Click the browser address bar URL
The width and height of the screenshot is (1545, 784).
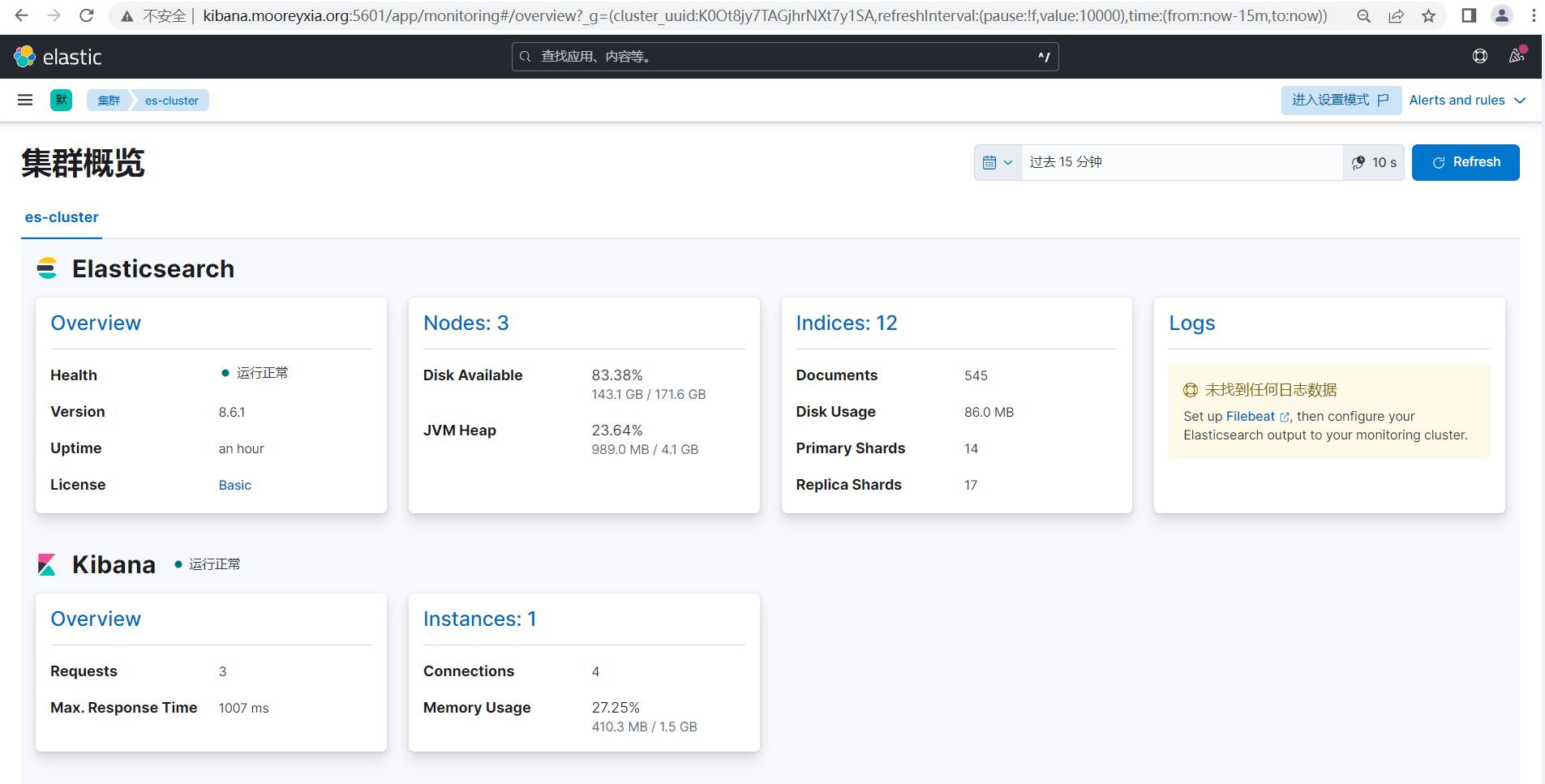[765, 15]
